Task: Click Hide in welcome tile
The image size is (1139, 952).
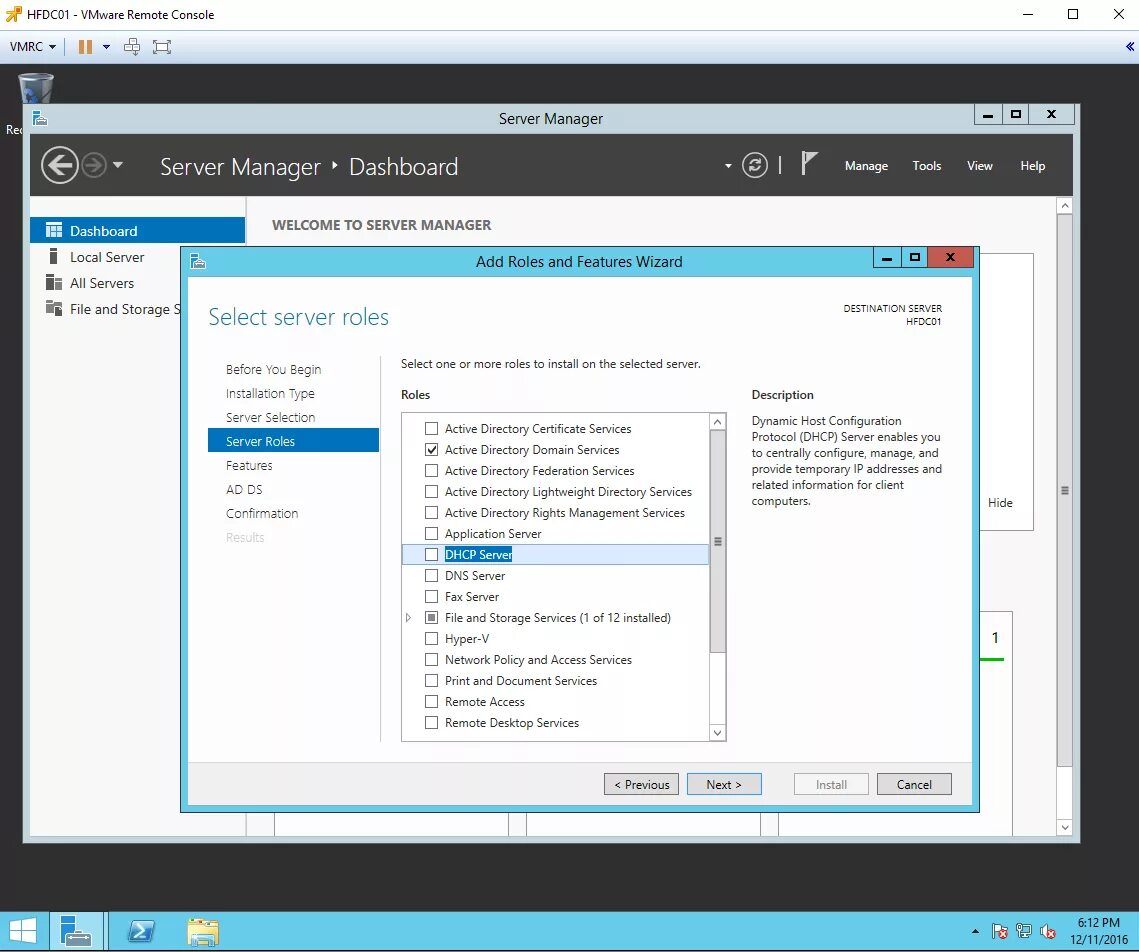Action: point(1000,503)
